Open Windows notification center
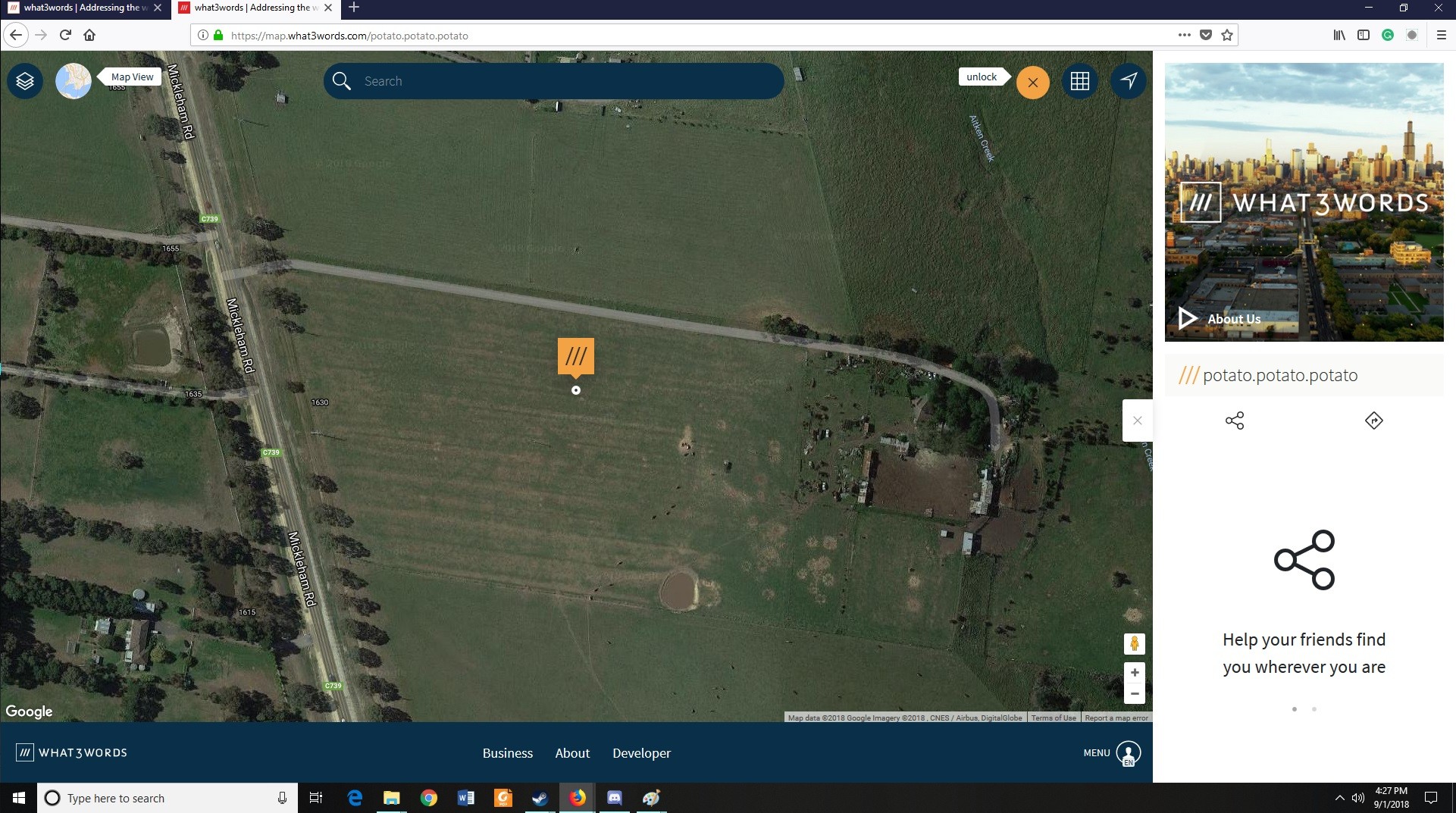 pyautogui.click(x=1431, y=798)
